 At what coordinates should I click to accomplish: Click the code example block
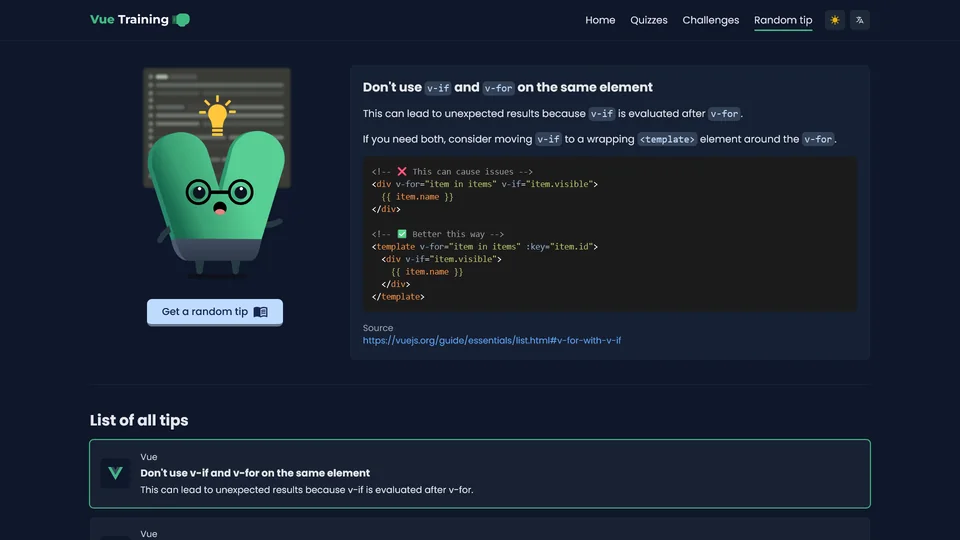610,234
